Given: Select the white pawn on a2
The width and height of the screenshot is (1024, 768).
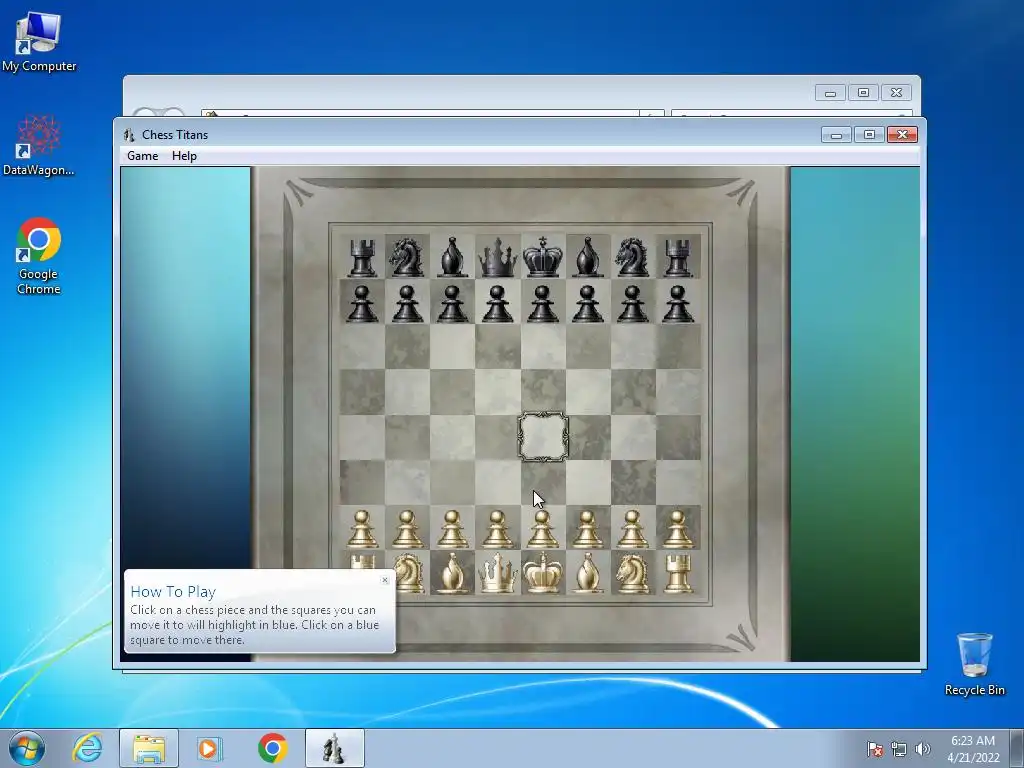Looking at the screenshot, I should tap(362, 529).
